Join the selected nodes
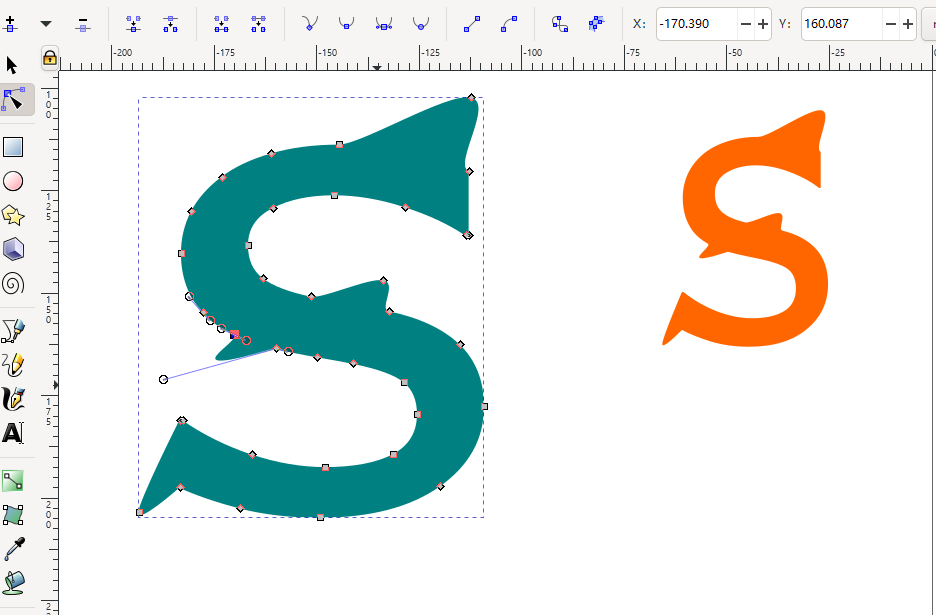 tap(134, 24)
